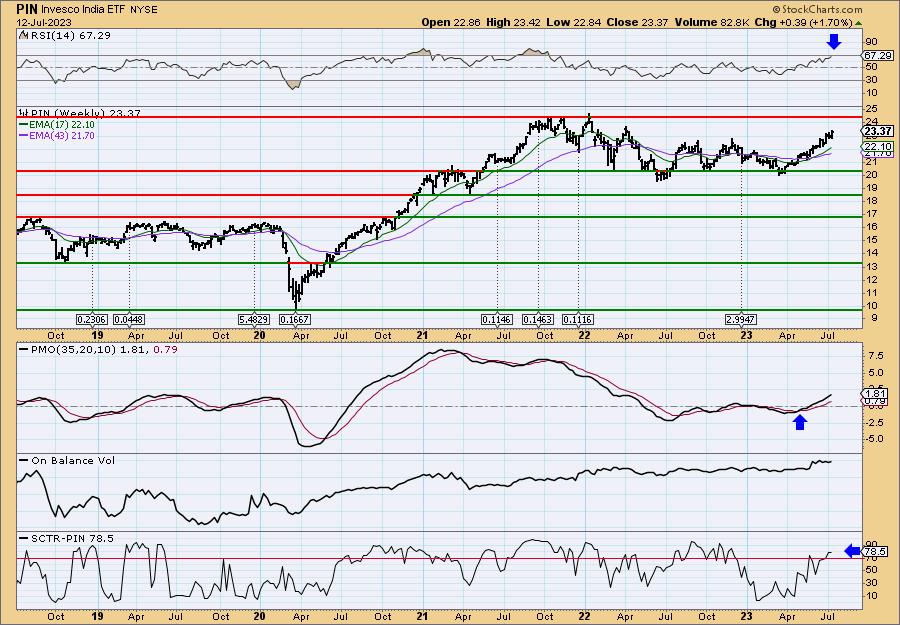Click the -2.5 level on the PMO axis

[874, 422]
